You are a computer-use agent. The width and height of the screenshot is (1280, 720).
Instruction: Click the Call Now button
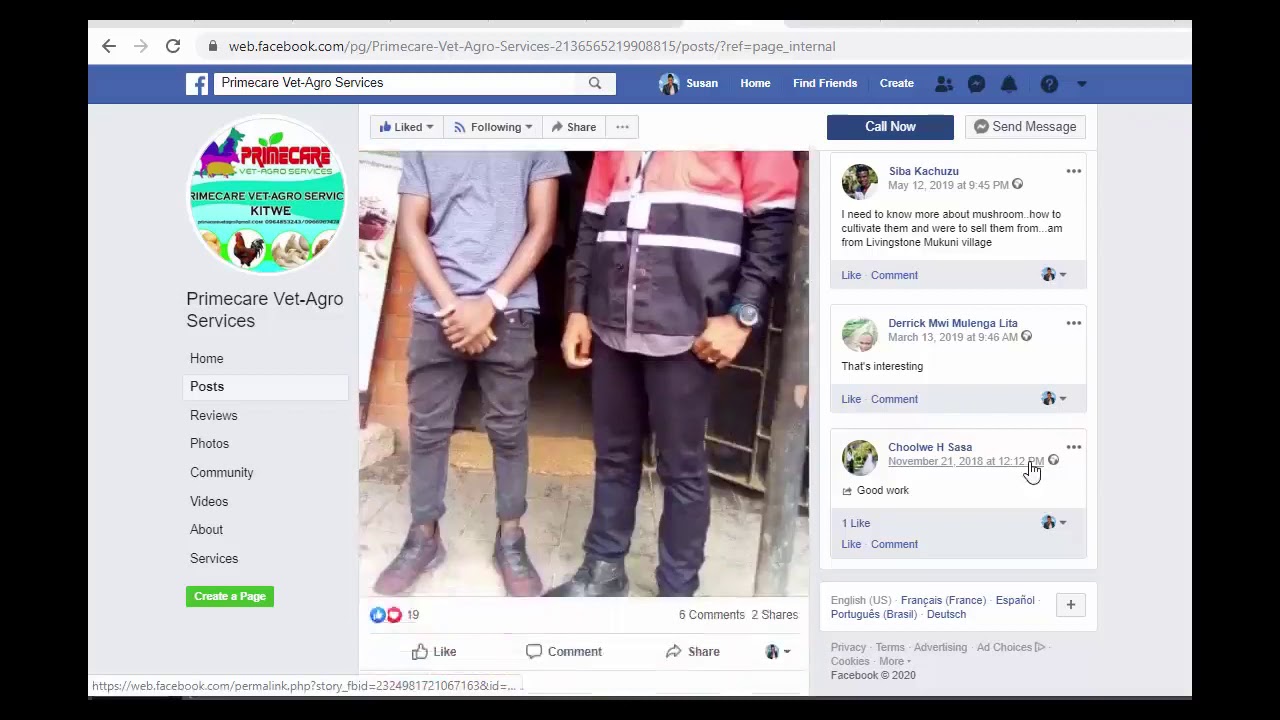tap(890, 127)
